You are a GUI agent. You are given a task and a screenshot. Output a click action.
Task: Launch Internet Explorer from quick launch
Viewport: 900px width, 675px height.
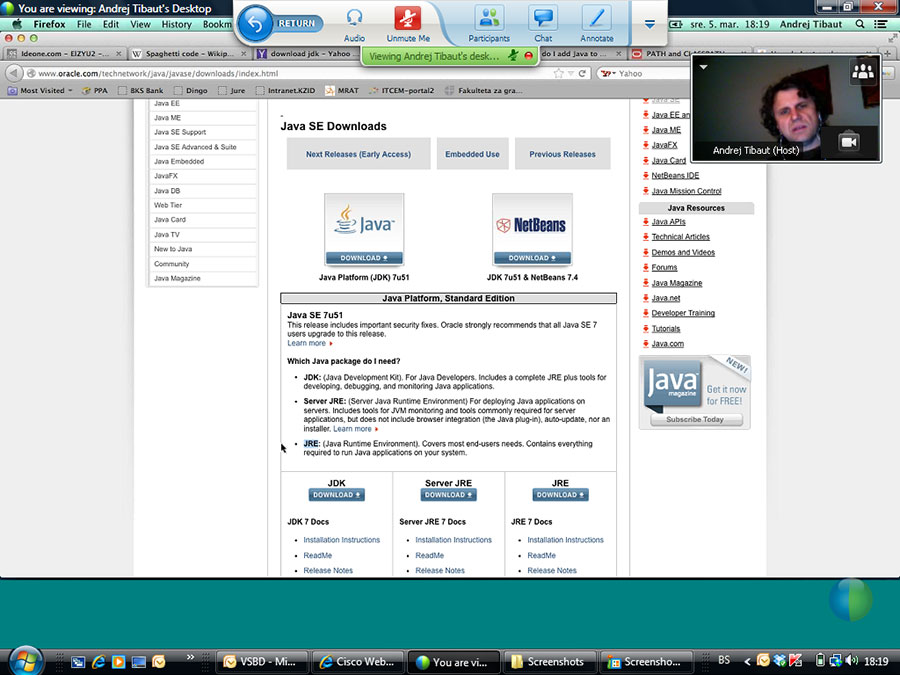tap(98, 662)
